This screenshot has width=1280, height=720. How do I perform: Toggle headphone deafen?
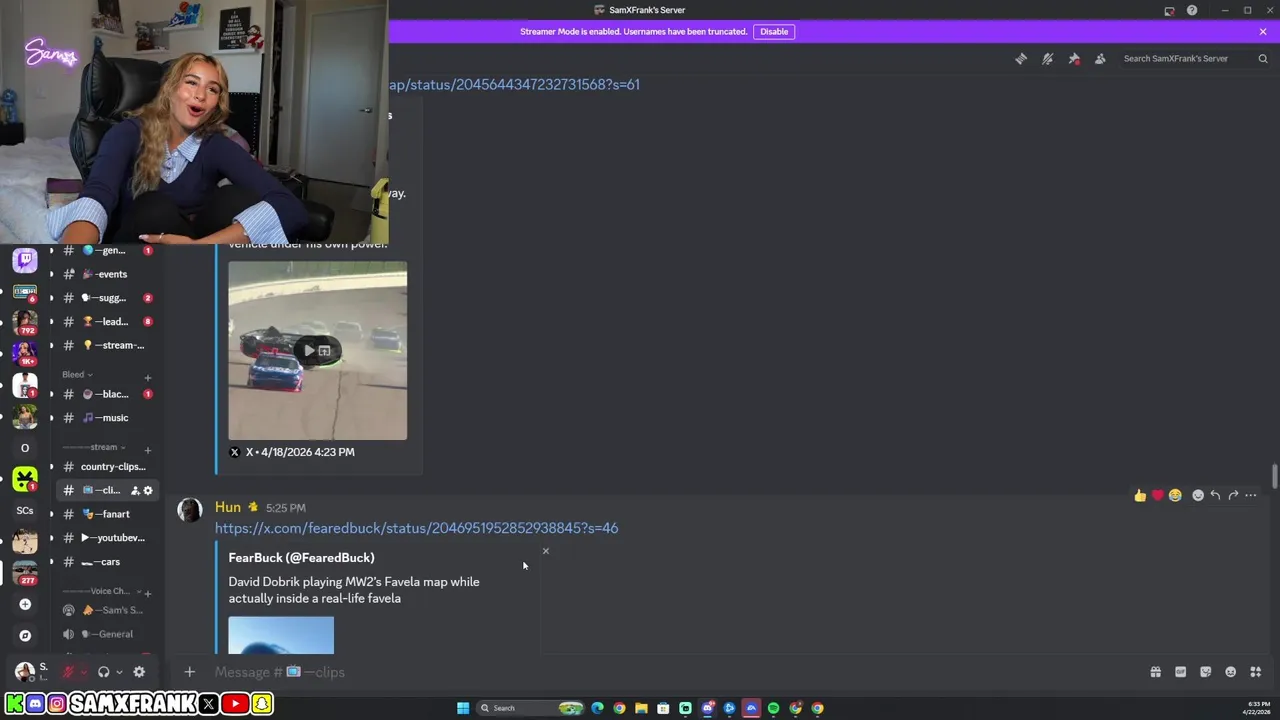[103, 672]
